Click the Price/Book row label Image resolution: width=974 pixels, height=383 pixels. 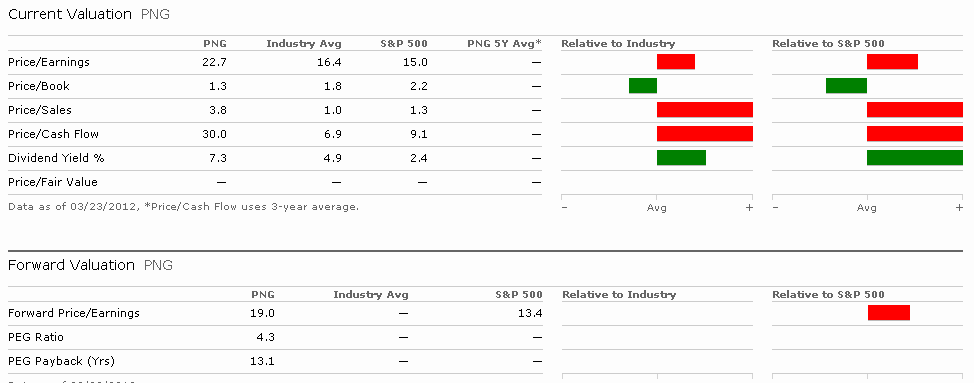coord(39,86)
